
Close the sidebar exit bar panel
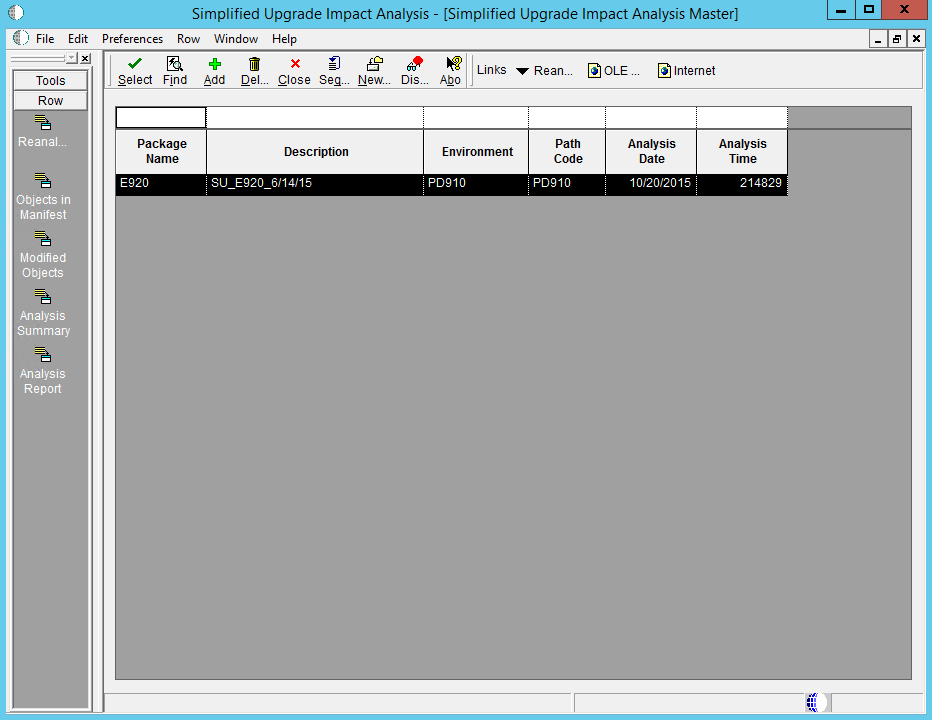(x=85, y=58)
